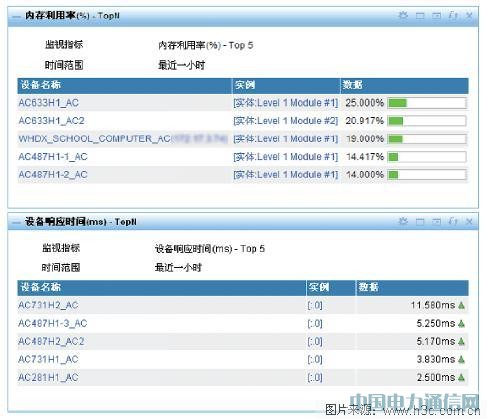487x419 pixels.
Task: Open settings gear of device response time panel
Action: point(403,221)
